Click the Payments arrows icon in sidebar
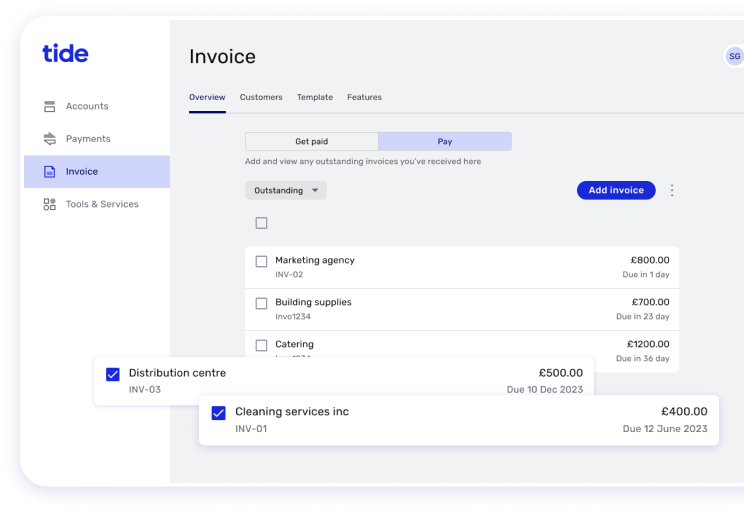 [x=49, y=139]
